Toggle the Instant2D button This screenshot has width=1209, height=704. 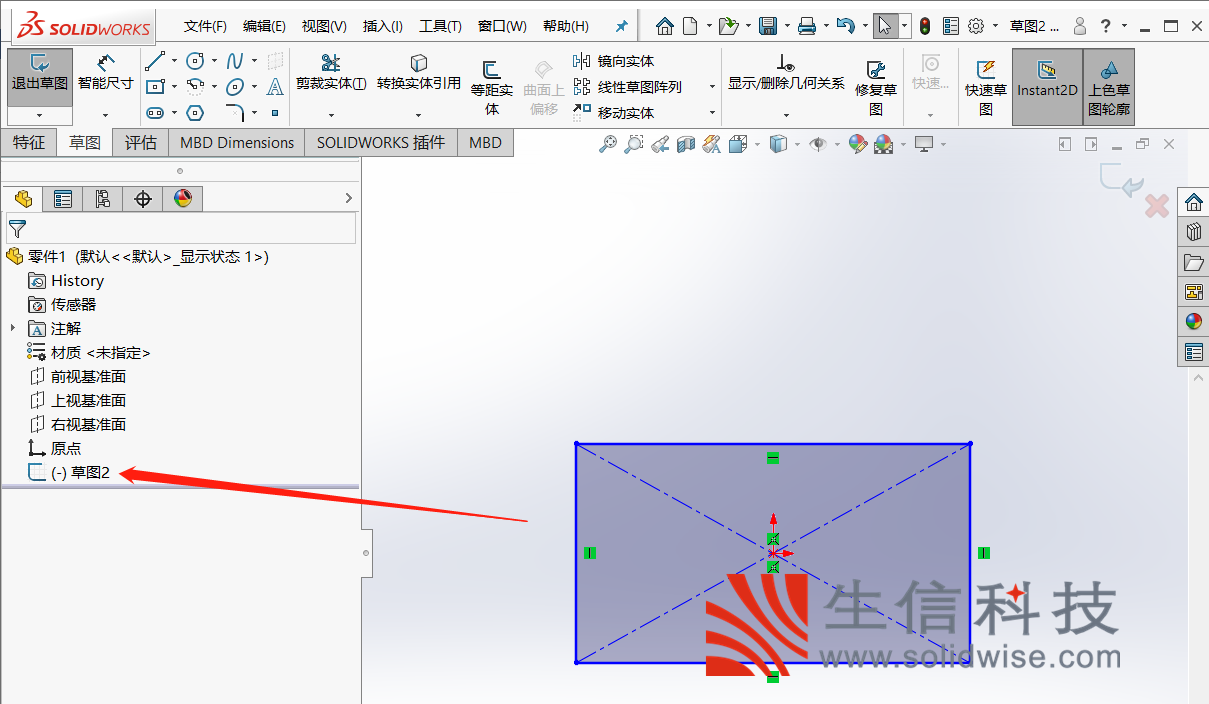pos(1047,87)
